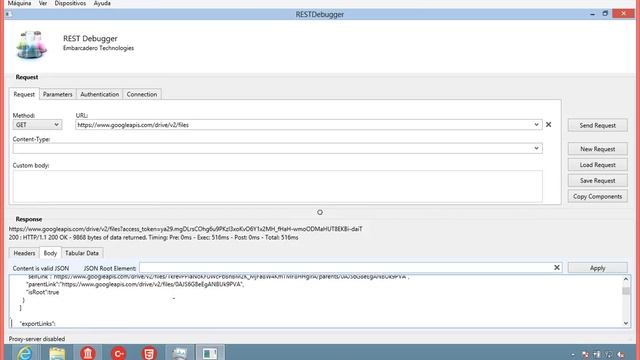Click the New Request button
This screenshot has width=640, height=360.
point(598,149)
